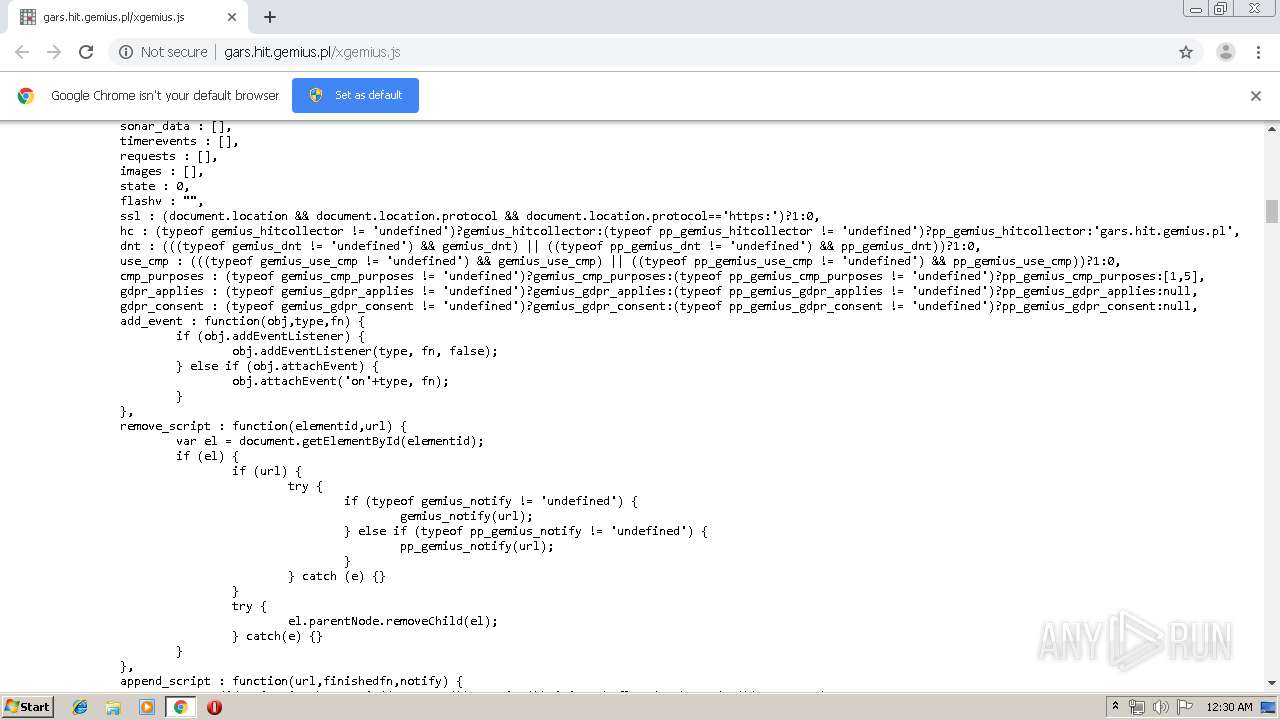The height and width of the screenshot is (720, 1280).
Task: Open the Windows Start menu
Action: (28, 706)
